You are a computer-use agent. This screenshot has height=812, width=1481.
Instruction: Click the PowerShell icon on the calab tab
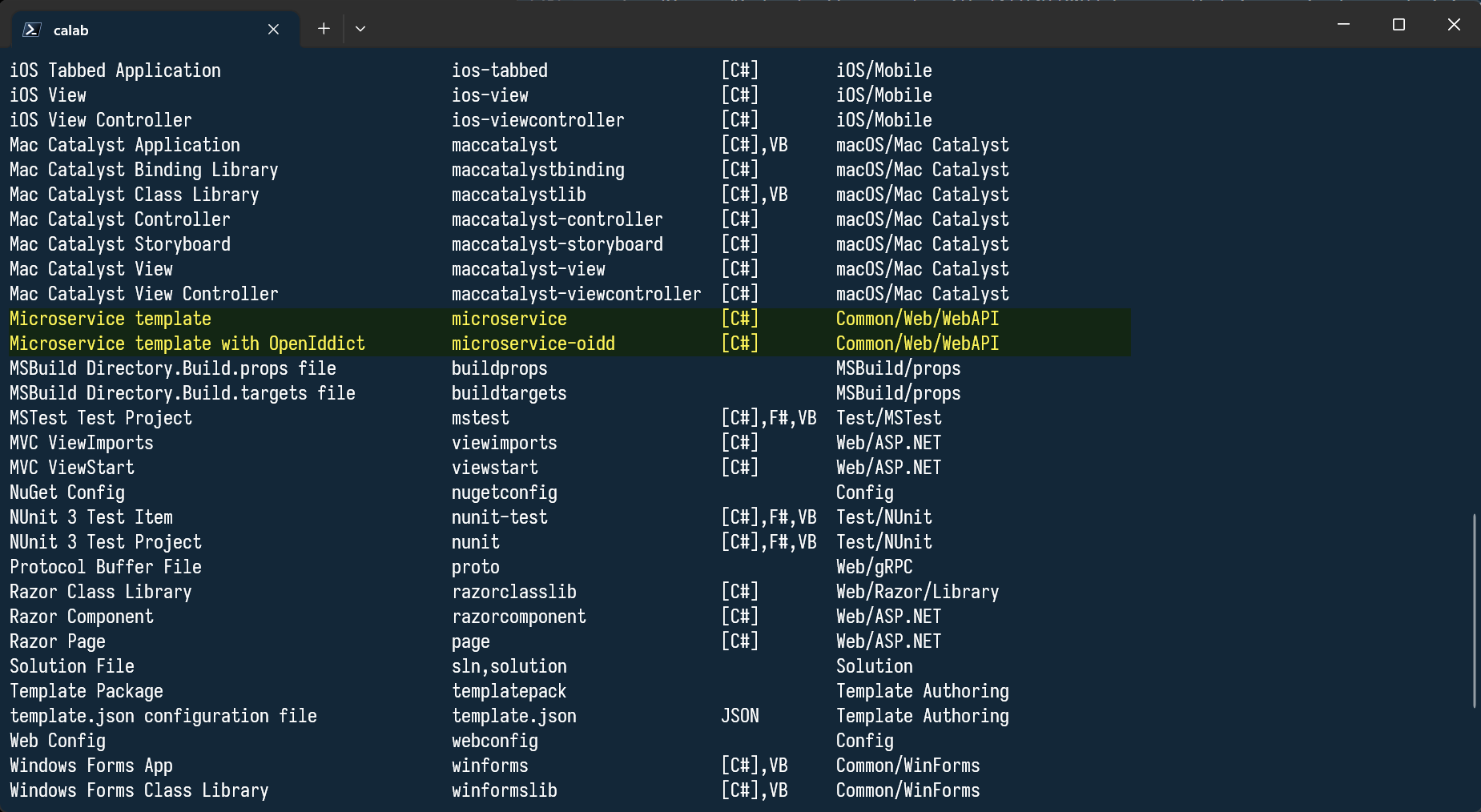31,30
